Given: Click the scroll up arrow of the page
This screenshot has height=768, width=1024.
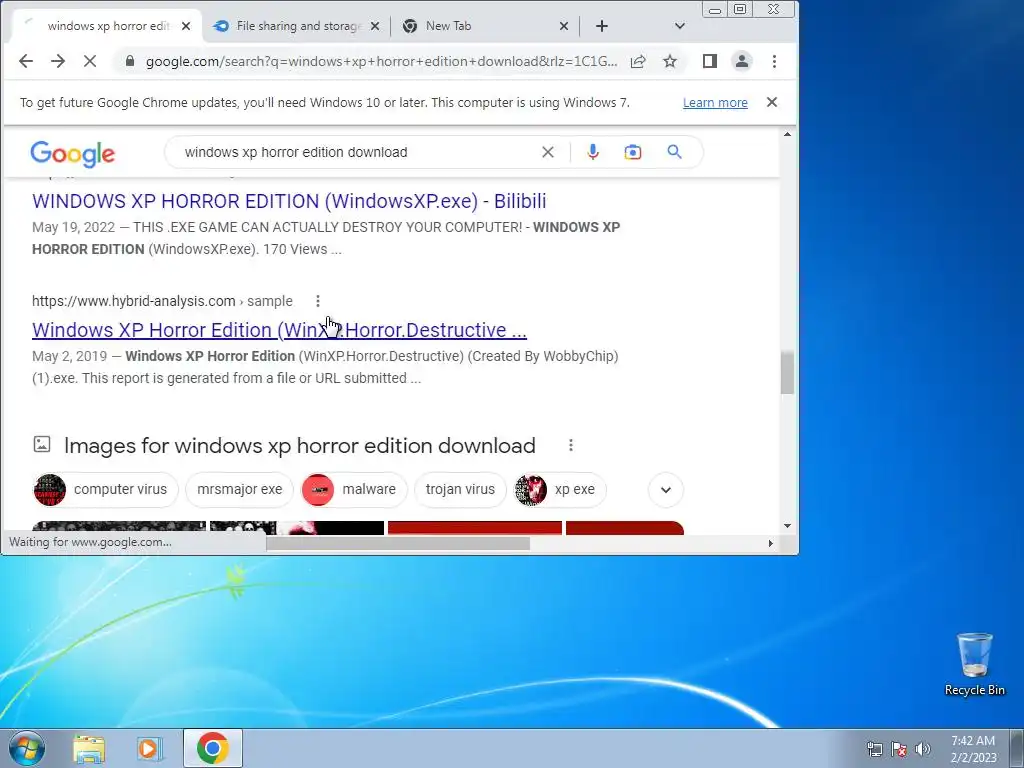Looking at the screenshot, I should [788, 135].
